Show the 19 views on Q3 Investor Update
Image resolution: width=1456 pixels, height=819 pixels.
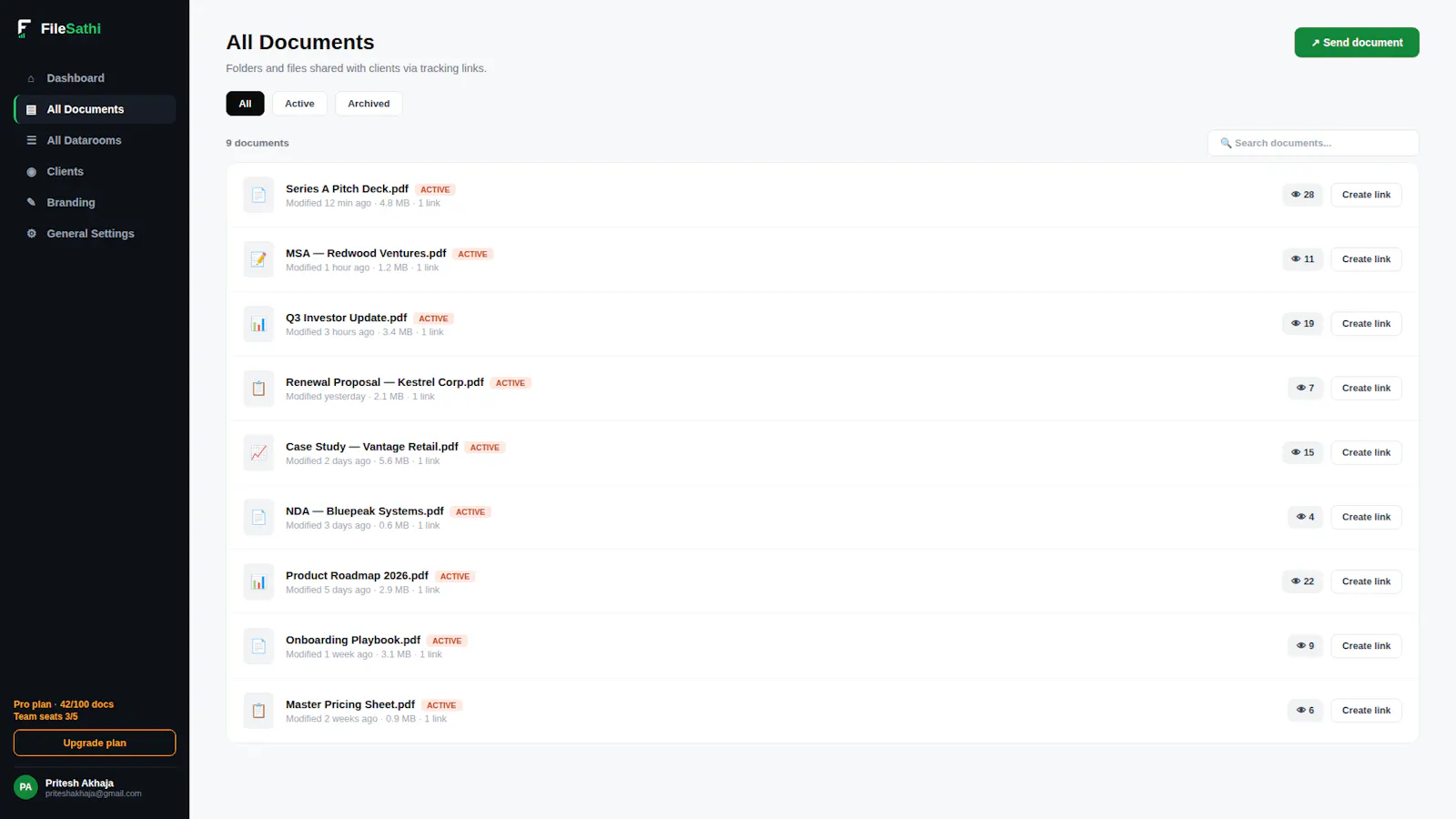[x=1302, y=324]
